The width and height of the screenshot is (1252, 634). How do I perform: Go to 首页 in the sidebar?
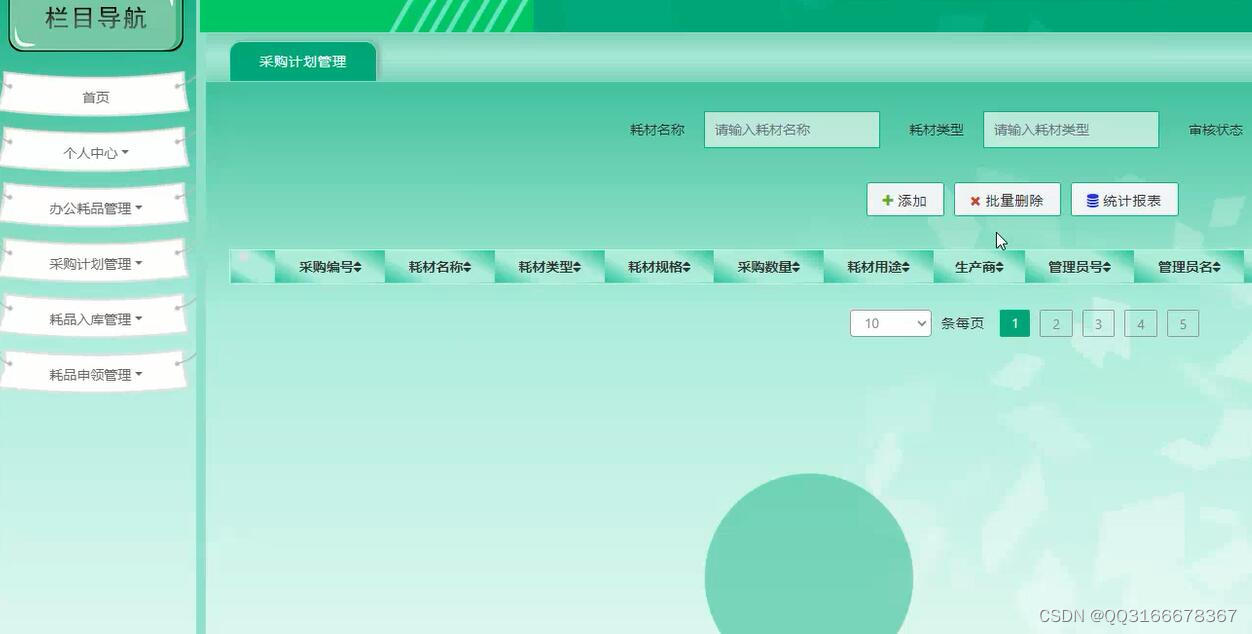tap(95, 97)
